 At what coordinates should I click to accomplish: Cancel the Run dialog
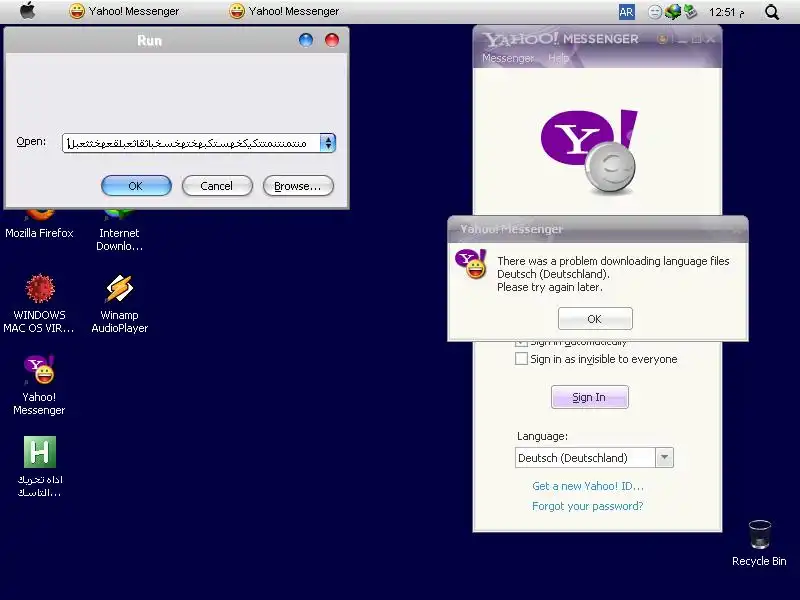coord(217,186)
